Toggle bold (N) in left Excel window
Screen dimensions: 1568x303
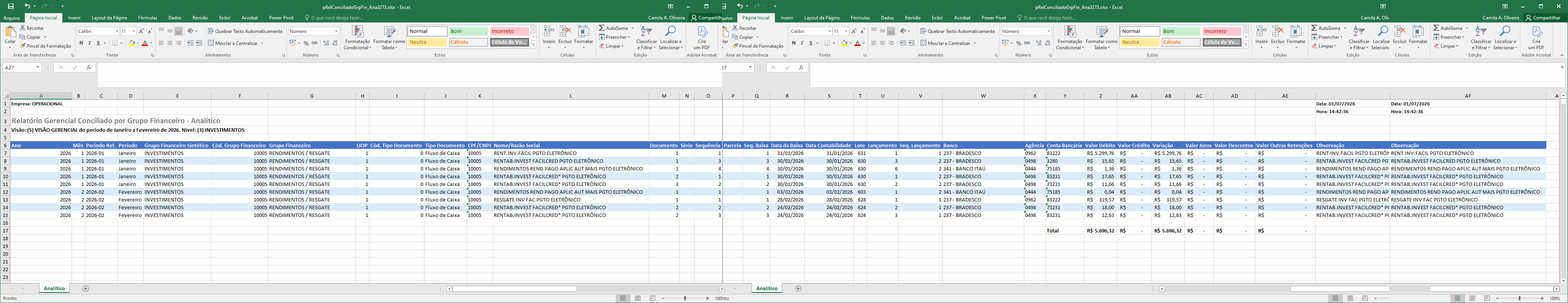(81, 43)
